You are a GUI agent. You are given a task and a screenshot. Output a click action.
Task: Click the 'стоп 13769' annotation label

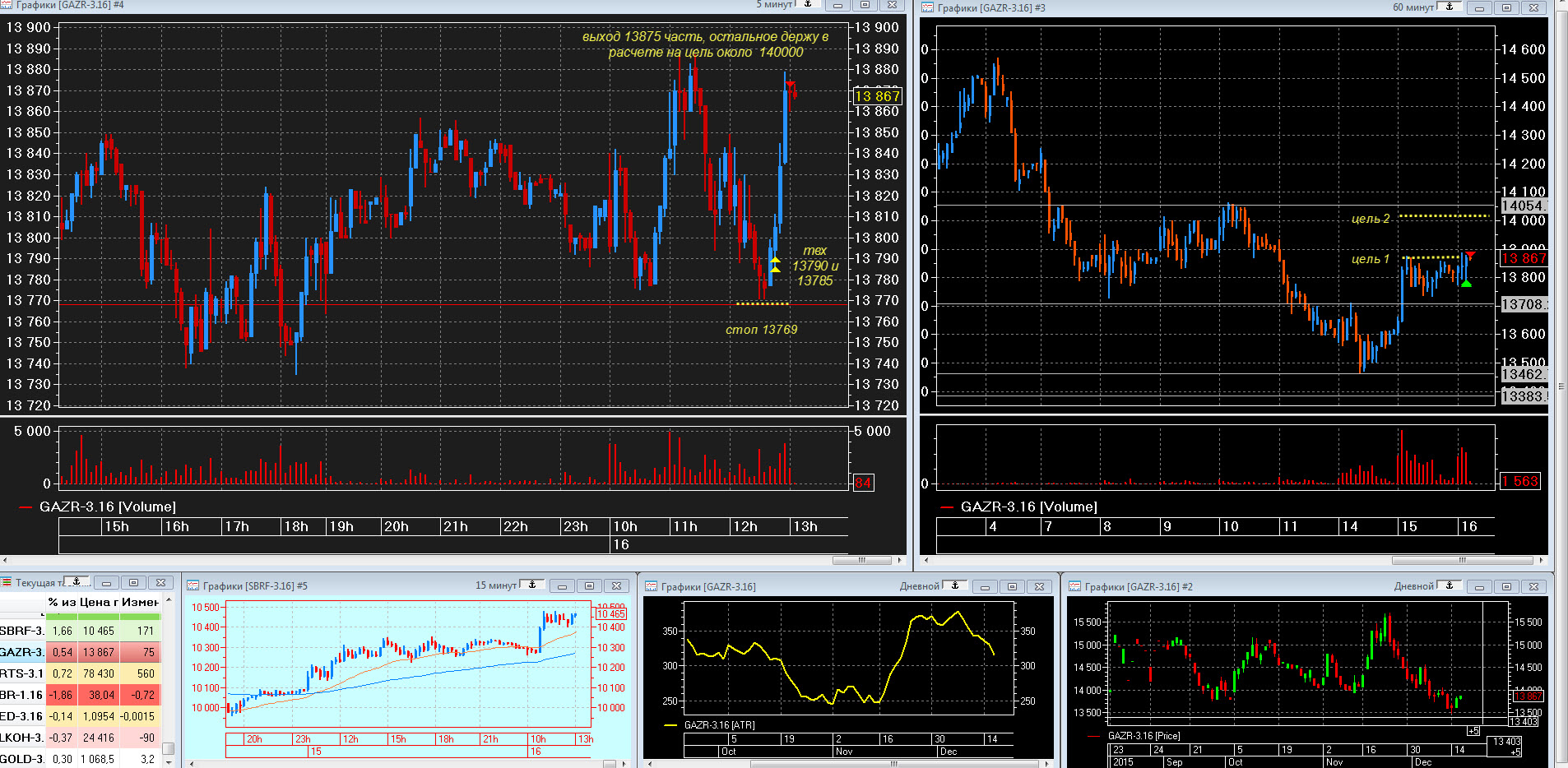click(761, 330)
